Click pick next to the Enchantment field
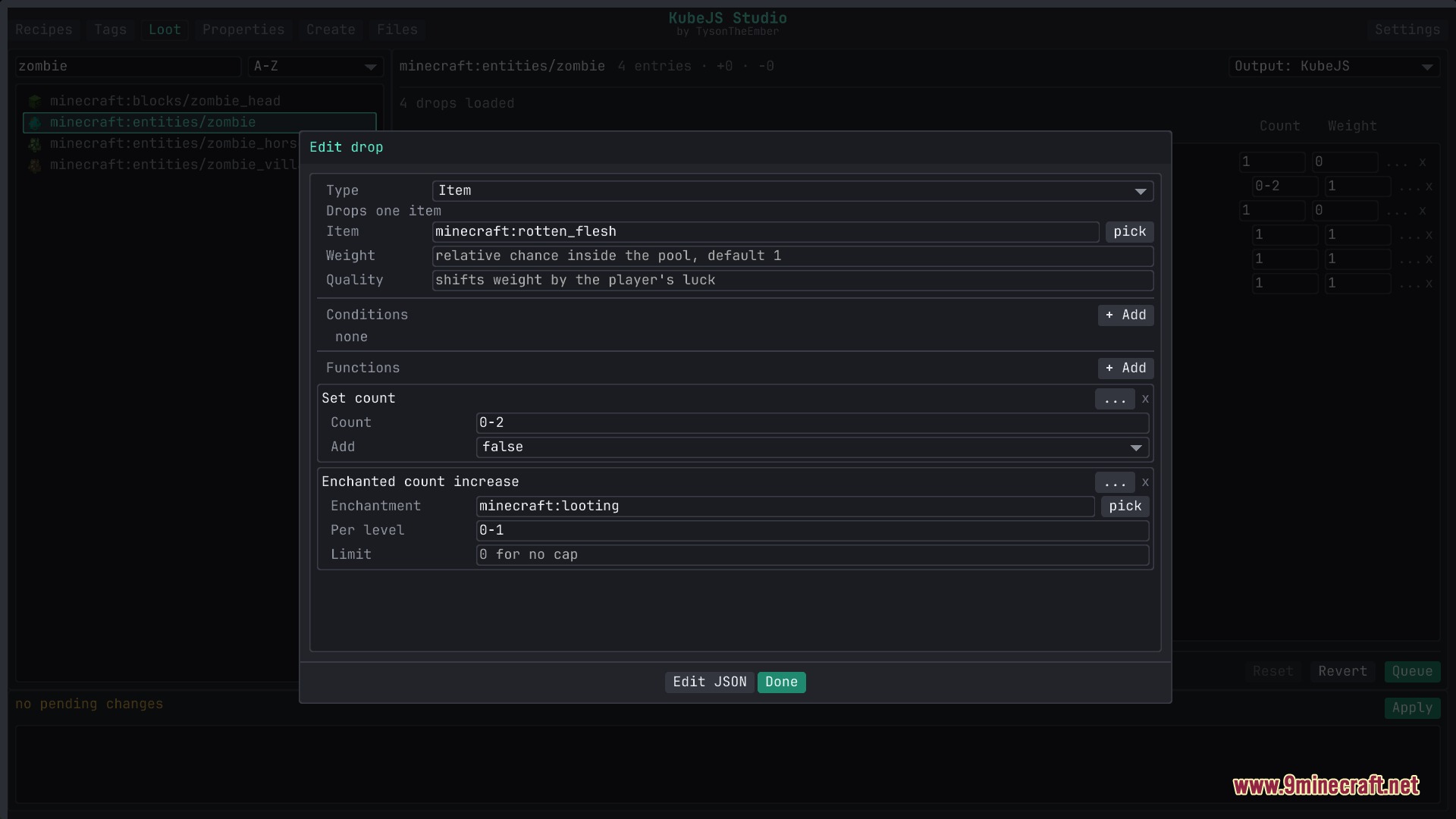The height and width of the screenshot is (819, 1456). coord(1125,507)
